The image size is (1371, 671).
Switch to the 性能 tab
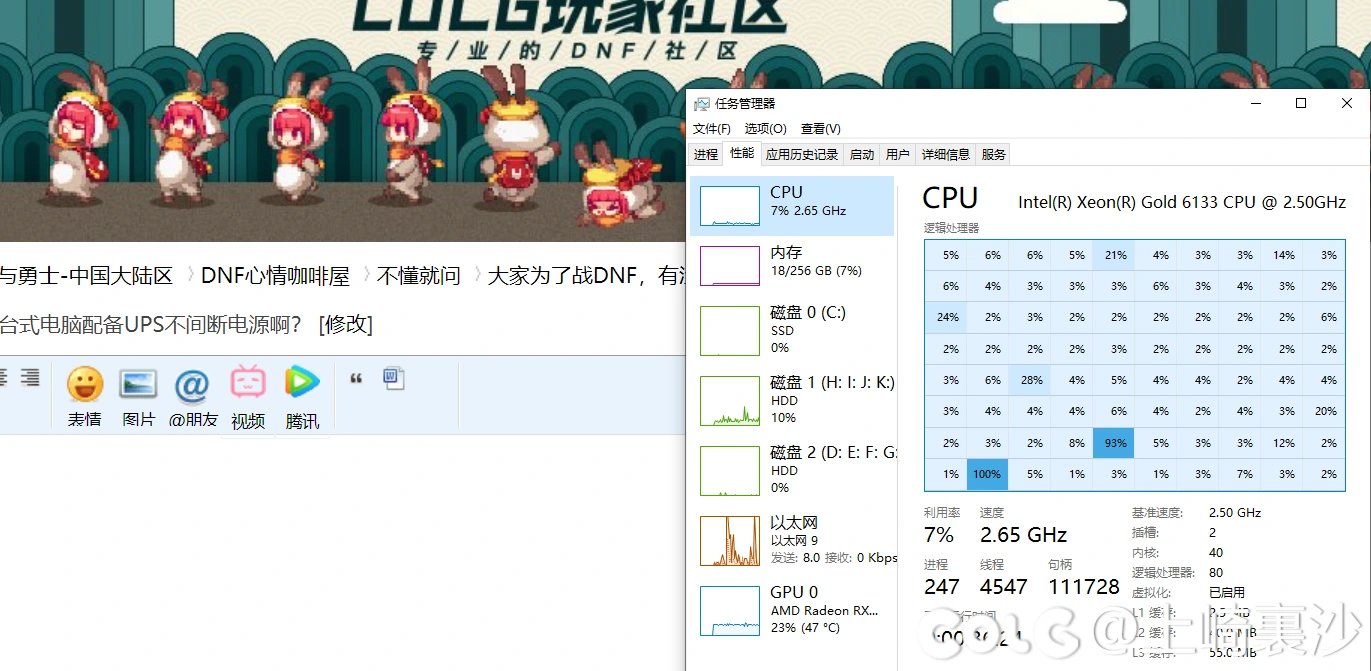click(x=742, y=153)
